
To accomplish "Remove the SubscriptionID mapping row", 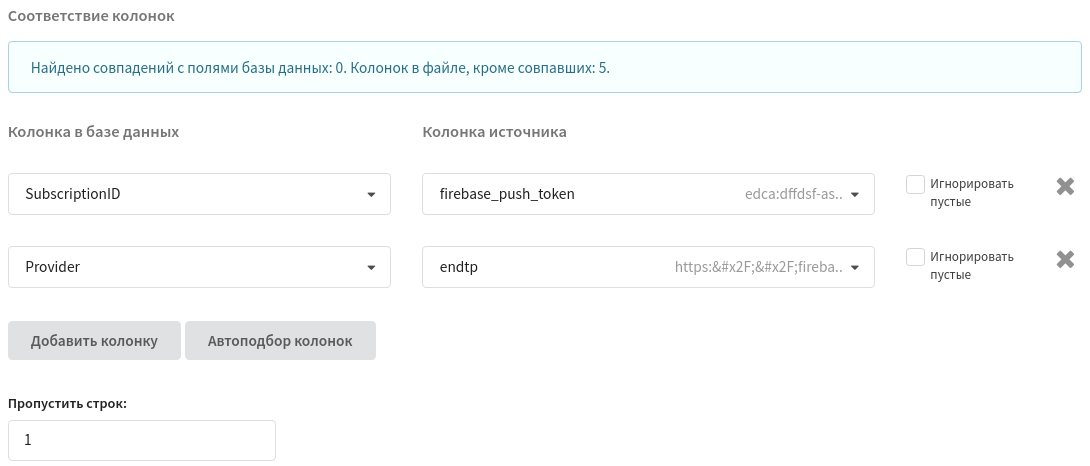I will point(1065,186).
